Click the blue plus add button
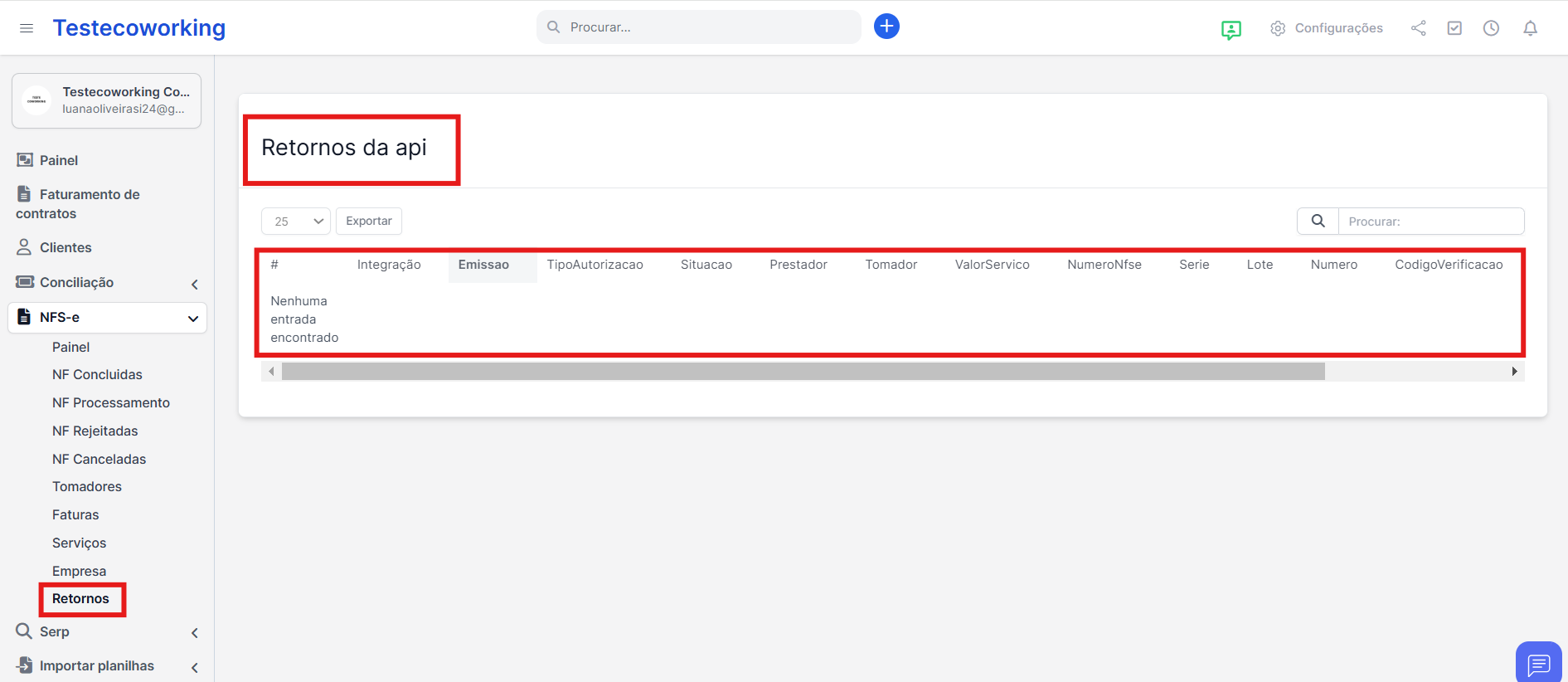This screenshot has width=1568, height=682. click(886, 27)
